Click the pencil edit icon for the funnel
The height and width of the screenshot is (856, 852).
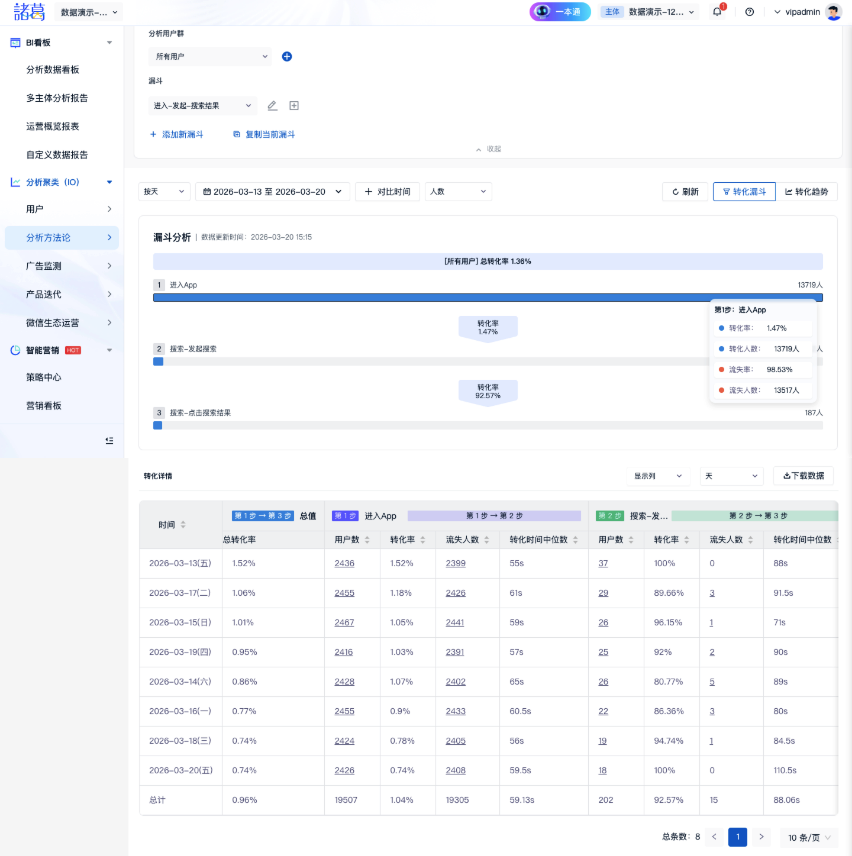[x=272, y=106]
